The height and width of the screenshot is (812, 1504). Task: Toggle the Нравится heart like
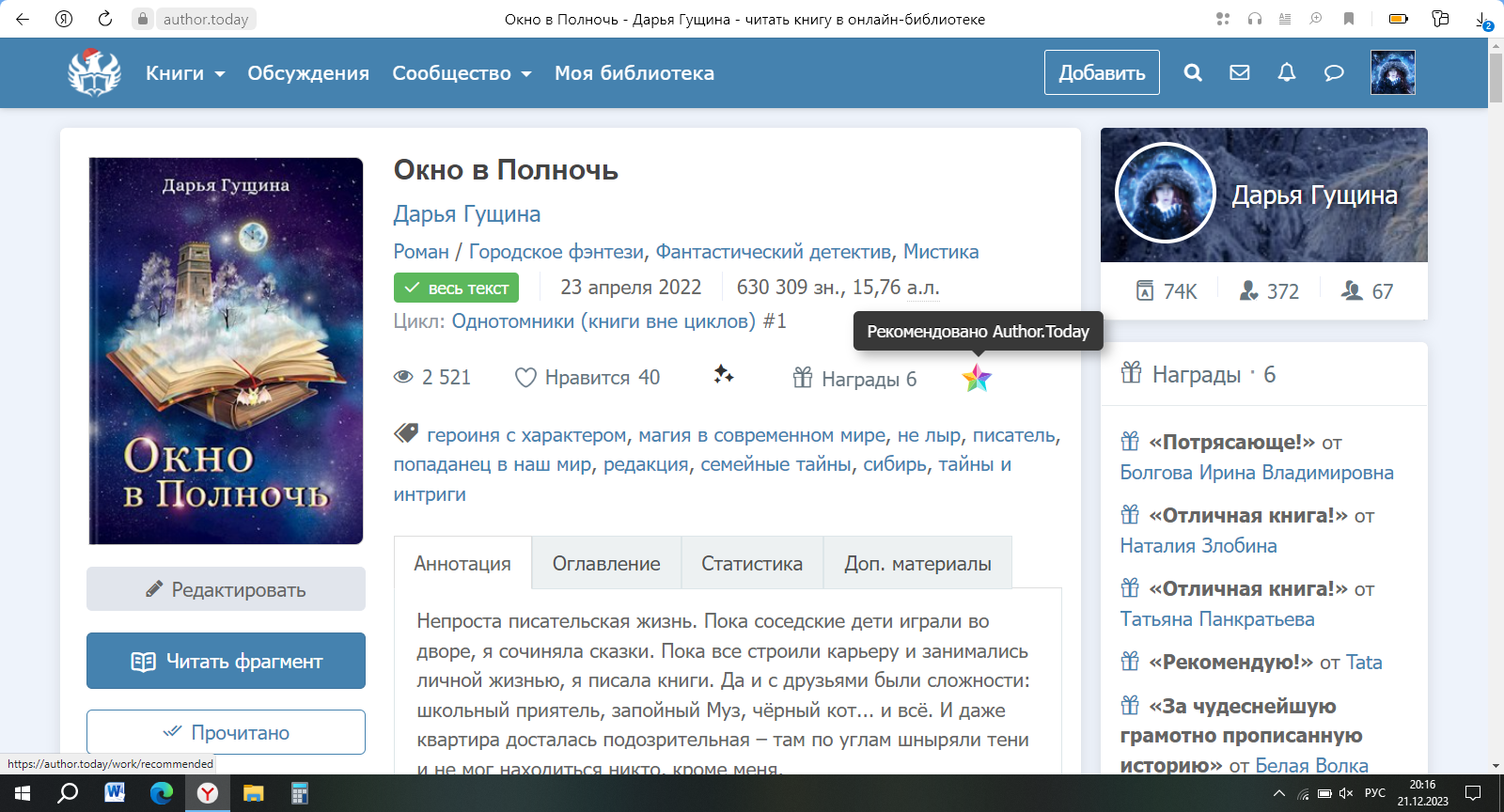(x=525, y=378)
